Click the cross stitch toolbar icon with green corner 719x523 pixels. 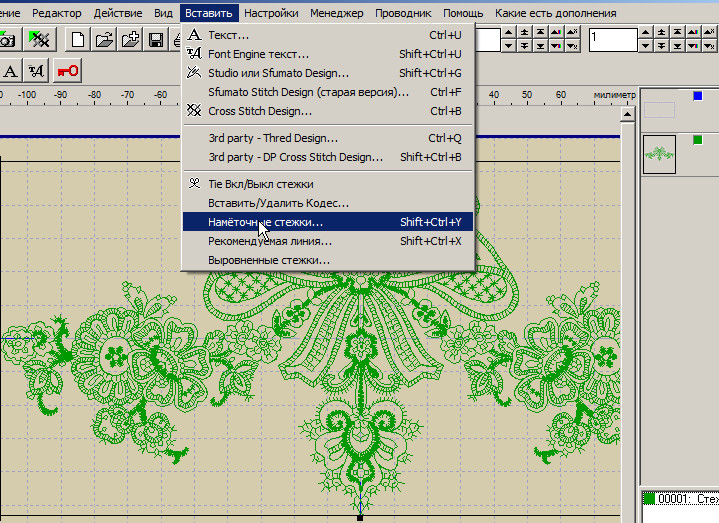(x=39, y=39)
